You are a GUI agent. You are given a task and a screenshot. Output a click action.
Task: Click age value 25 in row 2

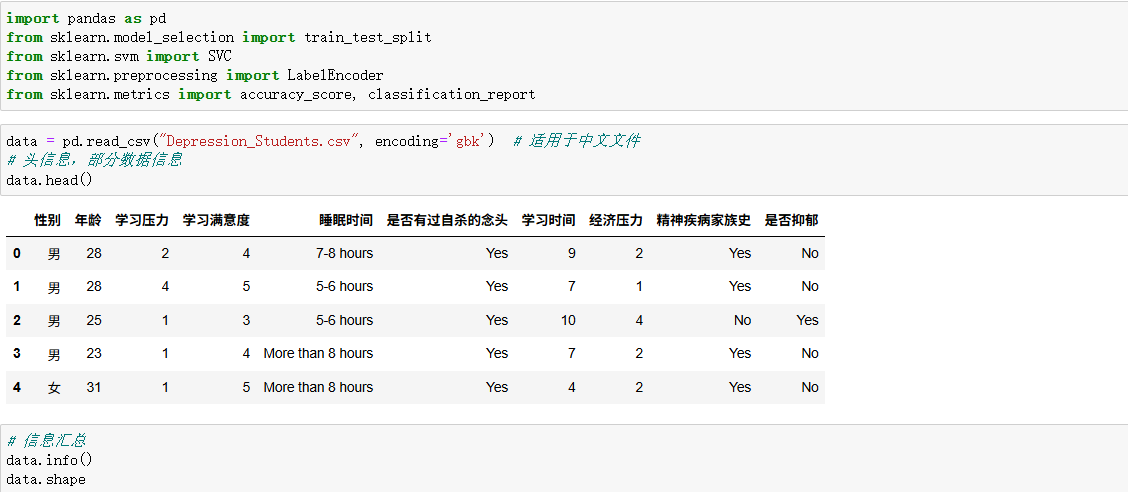pyautogui.click(x=94, y=320)
